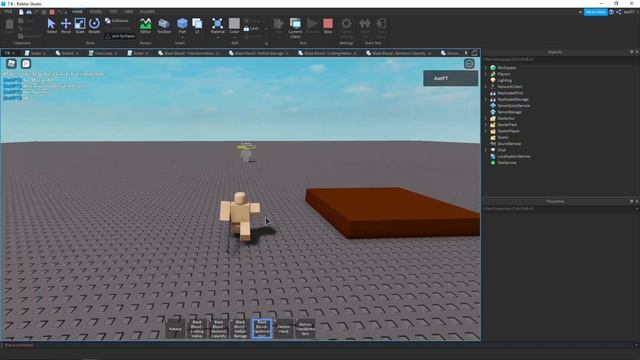The height and width of the screenshot is (360, 640).
Task: Click the Color swatch in the ribbon
Action: click(234, 24)
